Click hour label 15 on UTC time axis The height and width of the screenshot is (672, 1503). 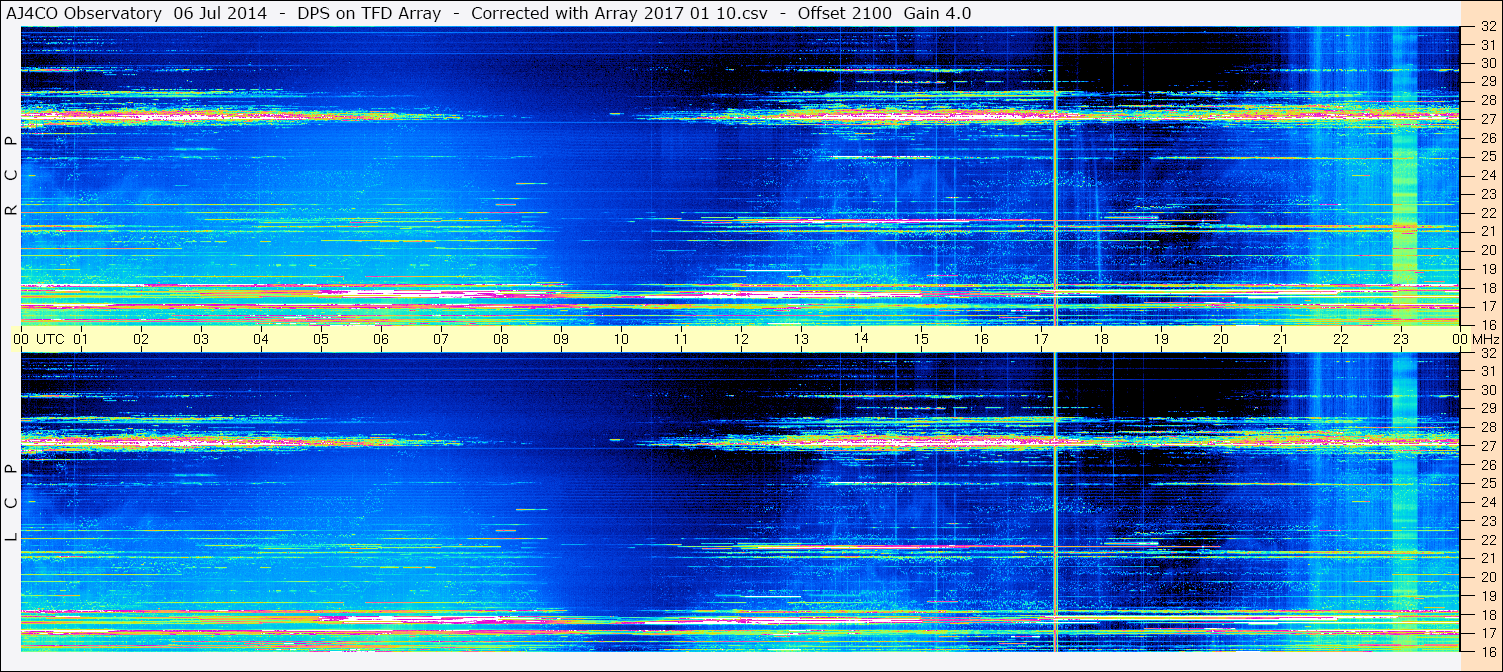(921, 339)
